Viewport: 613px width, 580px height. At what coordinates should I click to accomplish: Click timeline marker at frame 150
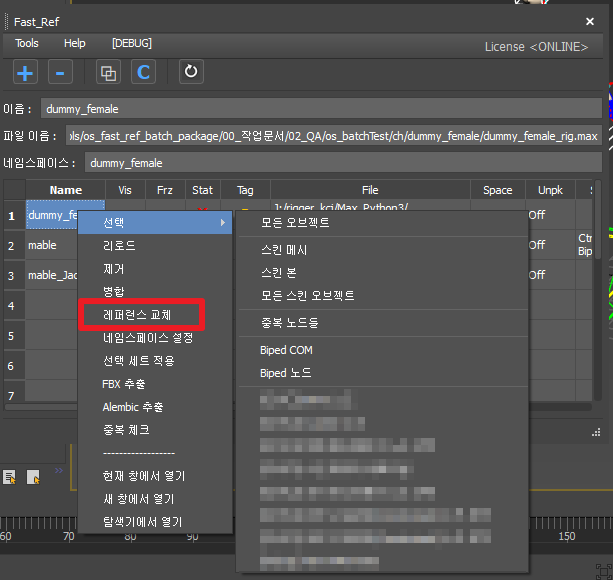pos(566,536)
